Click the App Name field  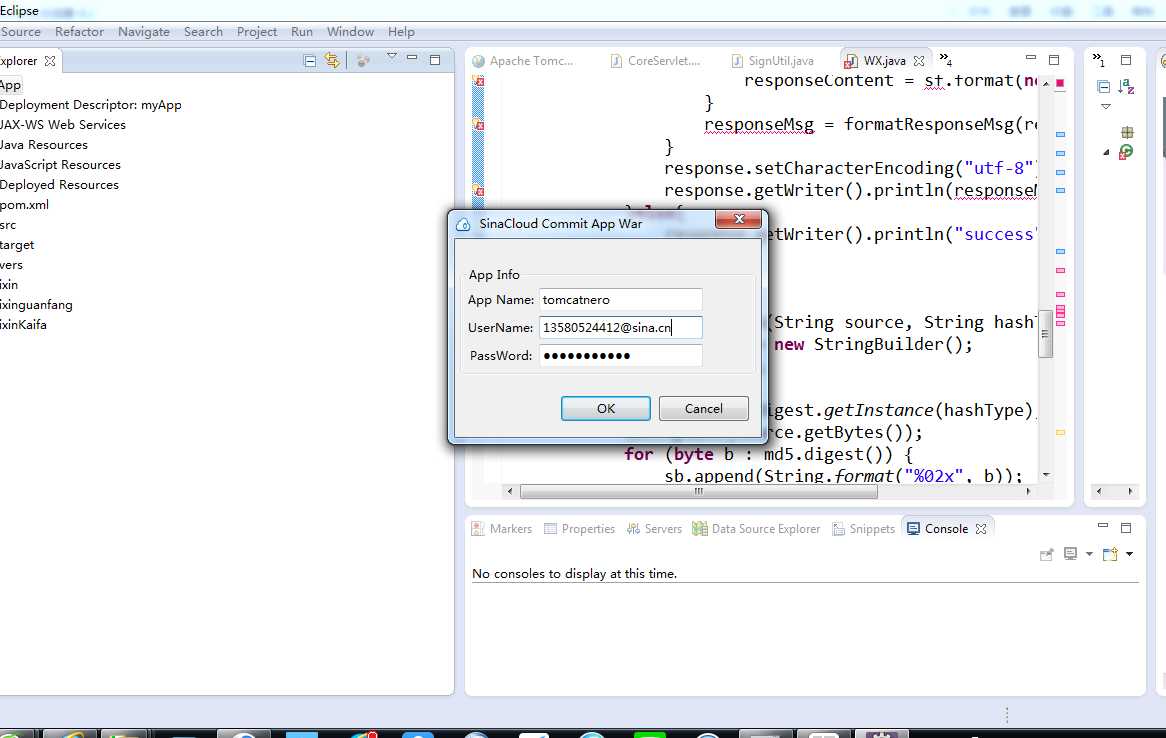click(620, 300)
